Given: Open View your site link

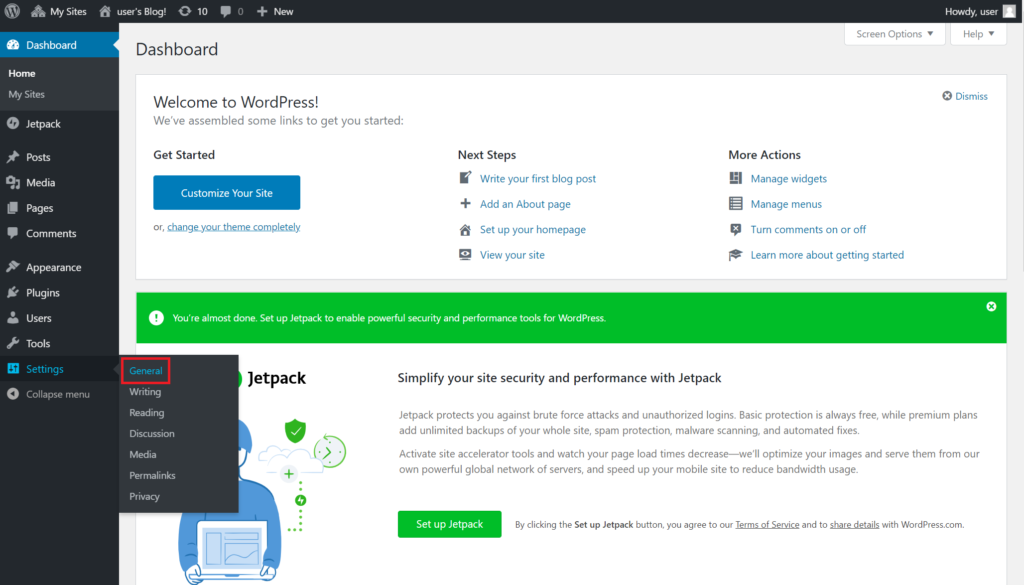Looking at the screenshot, I should [x=512, y=255].
